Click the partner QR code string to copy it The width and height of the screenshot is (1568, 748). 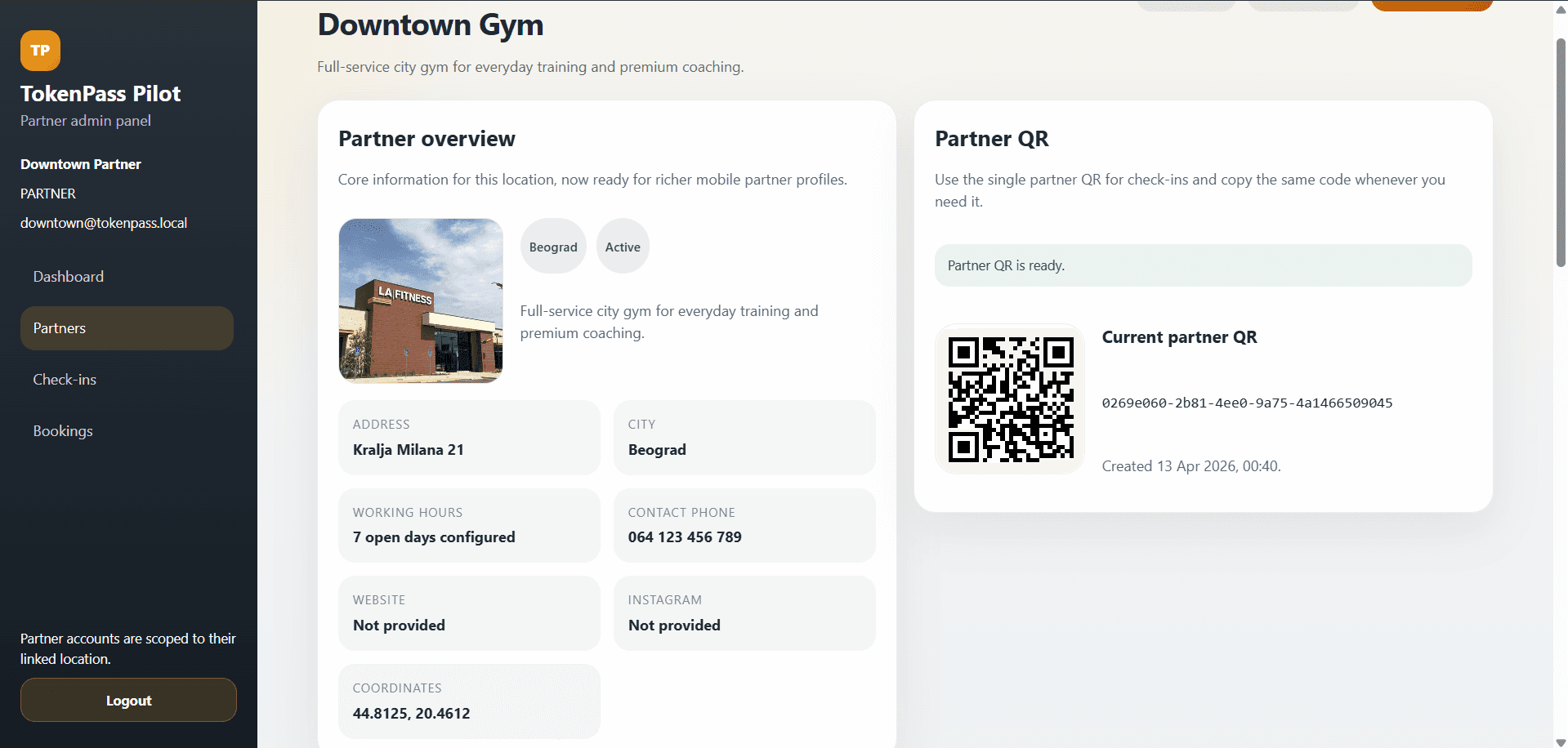click(1248, 402)
